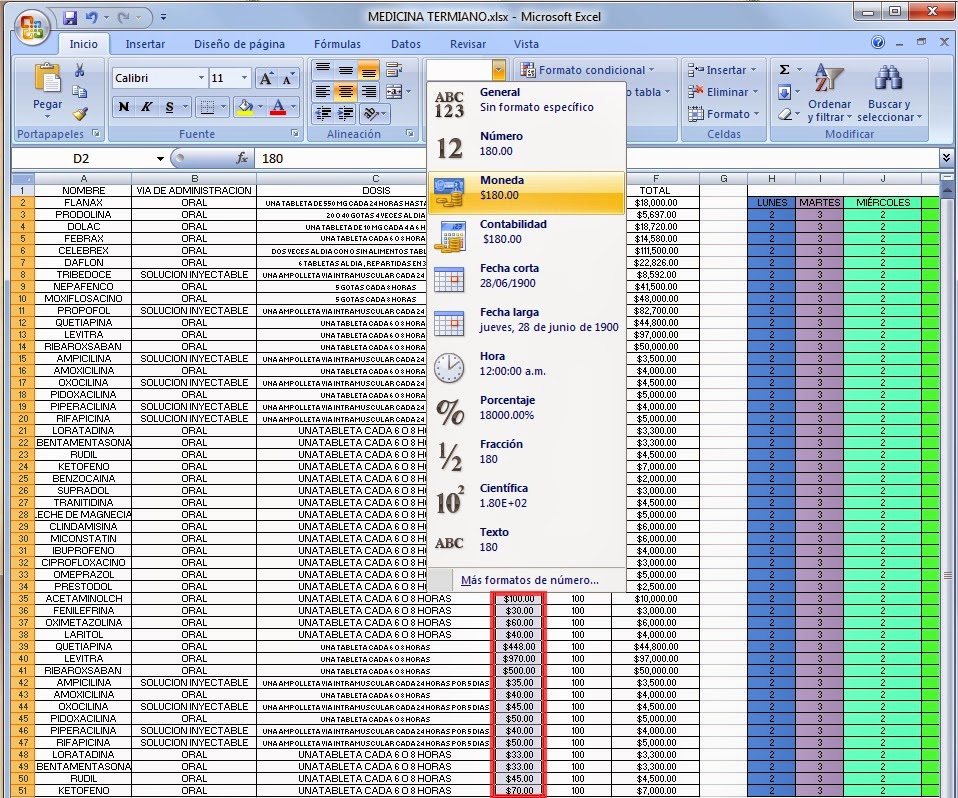The height and width of the screenshot is (798, 958).
Task: Click the Autosuma sigma icon
Action: (786, 69)
